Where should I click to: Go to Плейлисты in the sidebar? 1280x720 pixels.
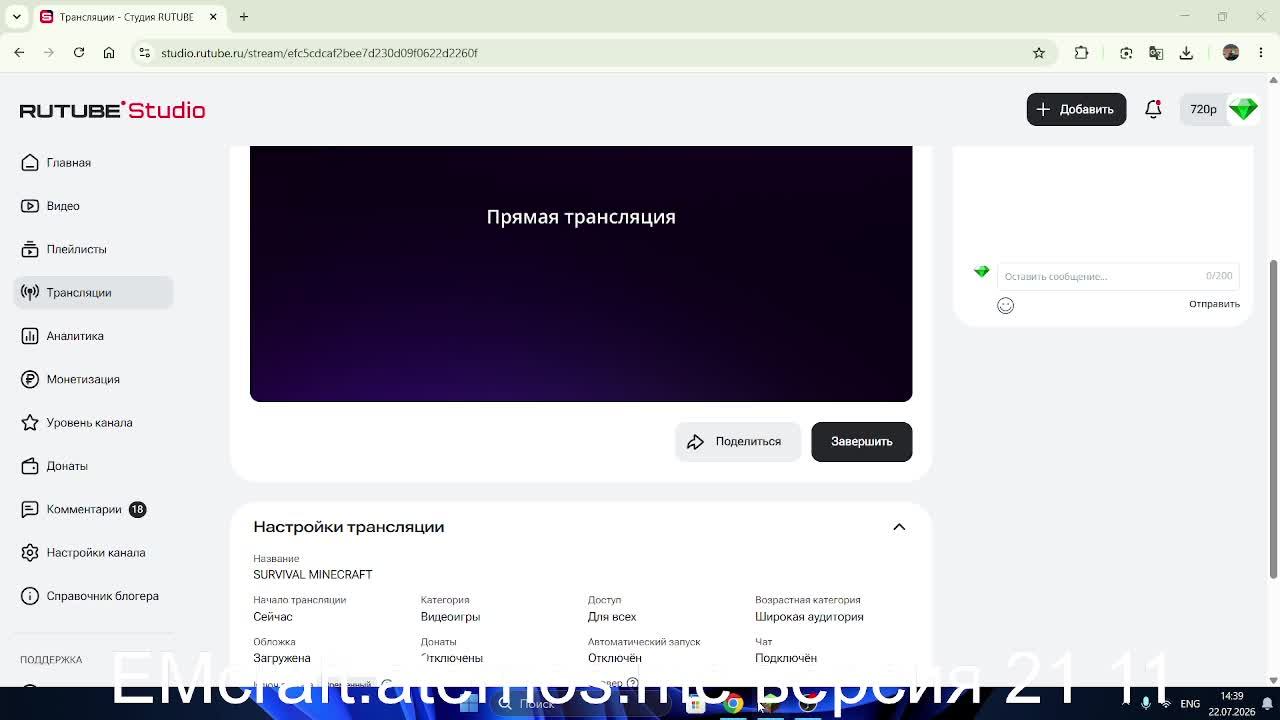tap(76, 249)
